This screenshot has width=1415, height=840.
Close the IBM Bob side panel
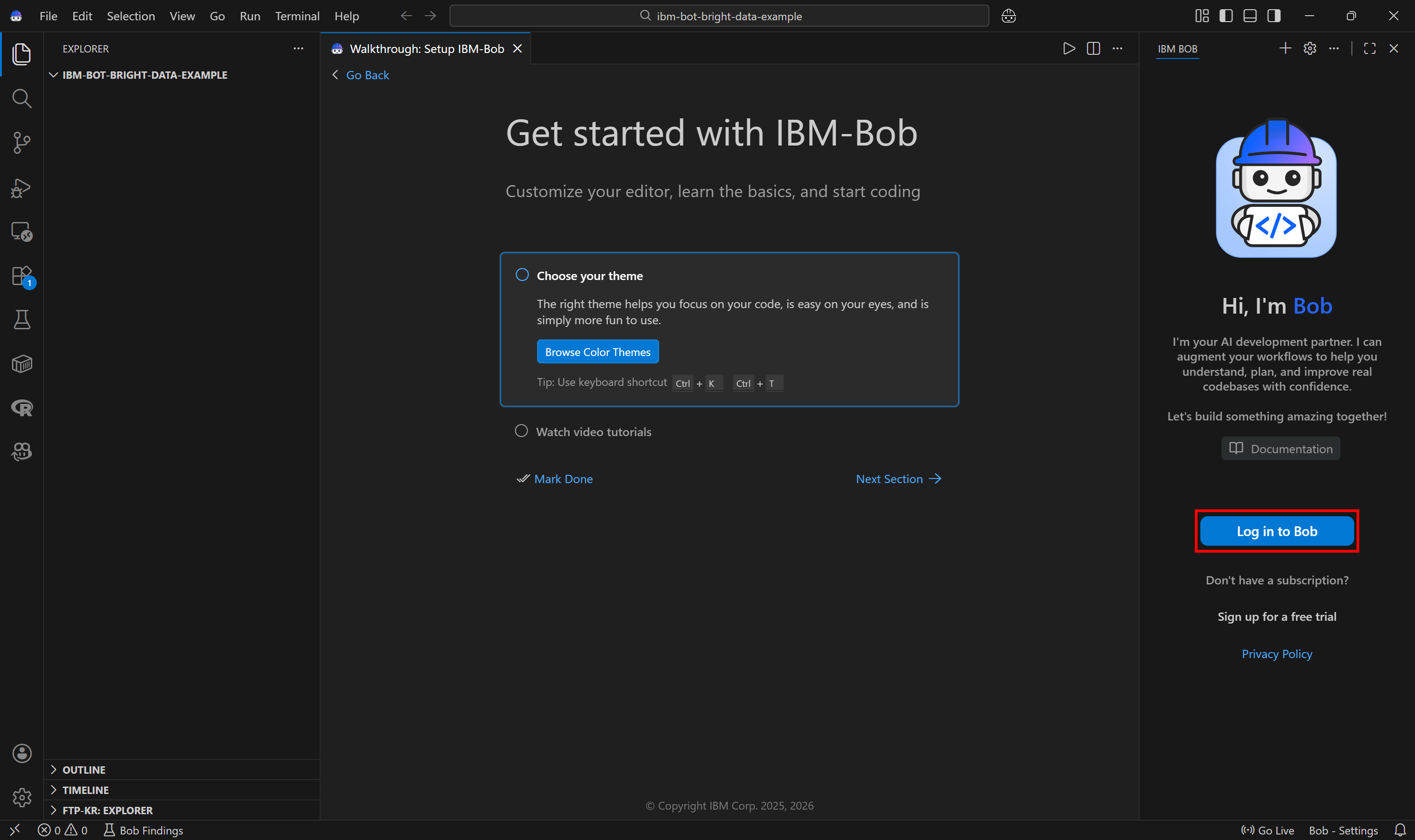[x=1393, y=49]
